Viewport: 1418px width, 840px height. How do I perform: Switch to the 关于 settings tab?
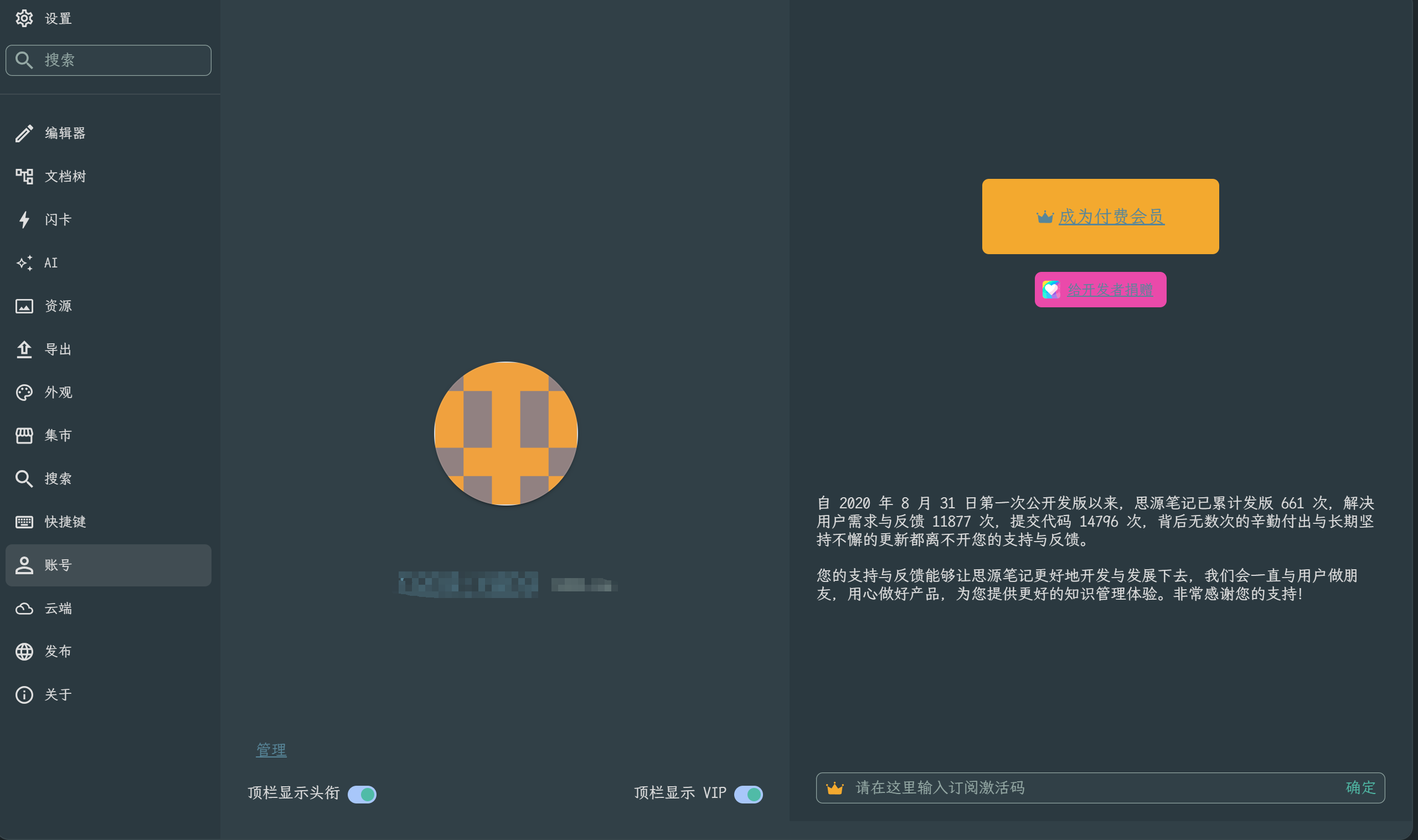click(x=58, y=694)
